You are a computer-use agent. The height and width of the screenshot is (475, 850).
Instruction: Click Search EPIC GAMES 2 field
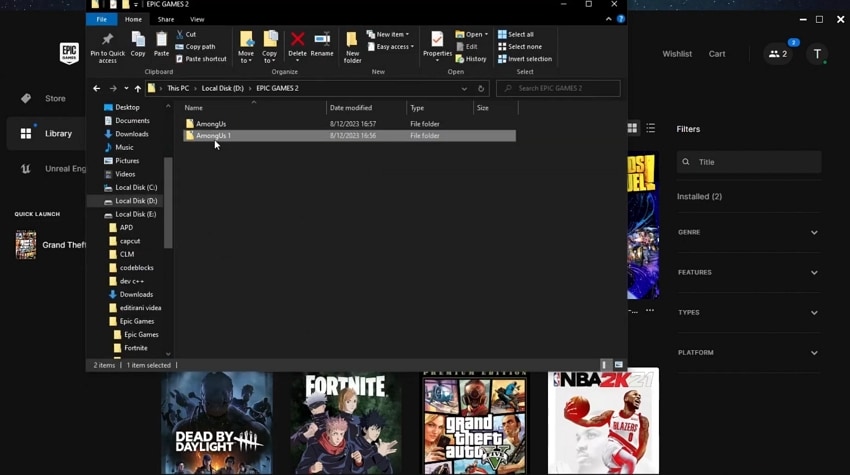pos(558,88)
